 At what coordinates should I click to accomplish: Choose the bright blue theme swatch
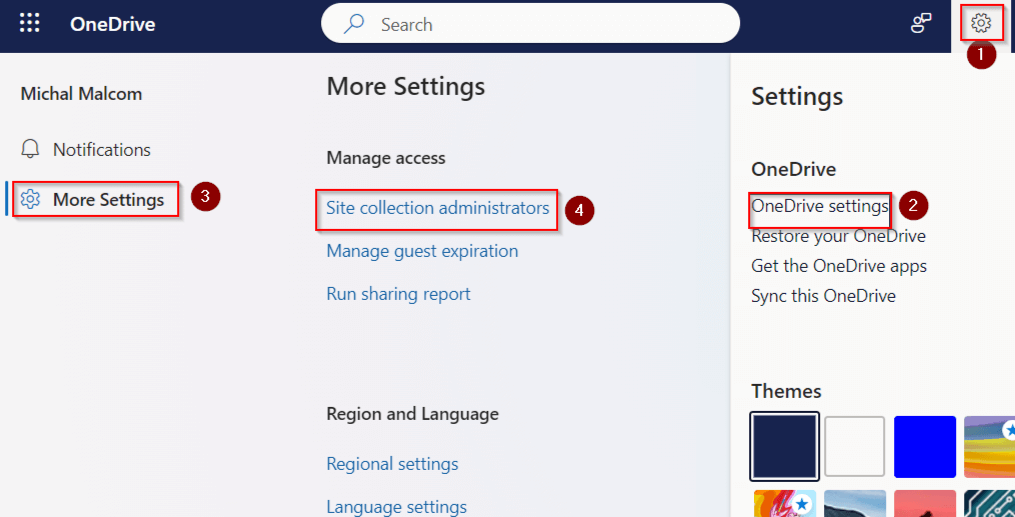(x=925, y=446)
